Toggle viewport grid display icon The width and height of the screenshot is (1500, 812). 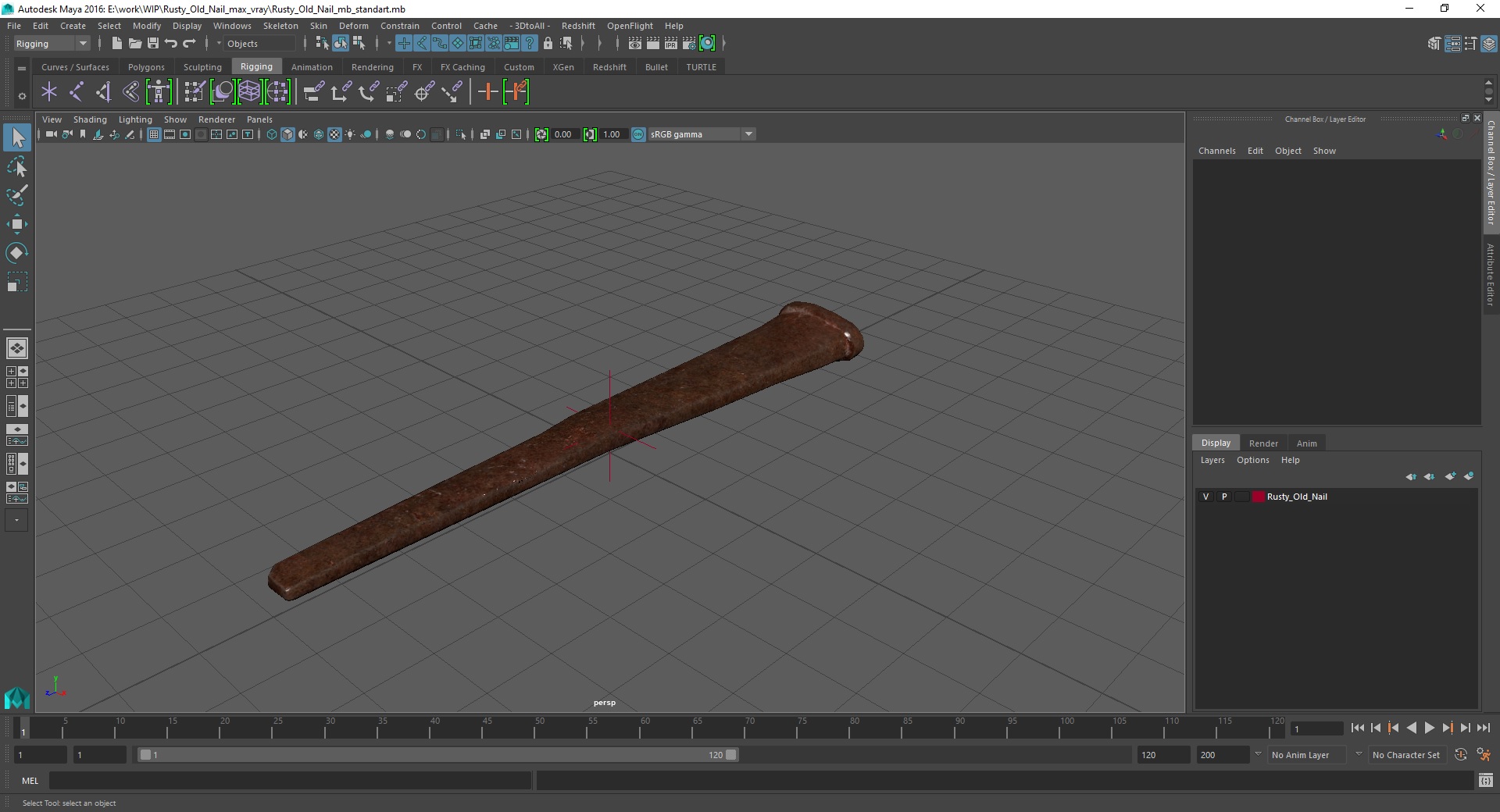[154, 134]
